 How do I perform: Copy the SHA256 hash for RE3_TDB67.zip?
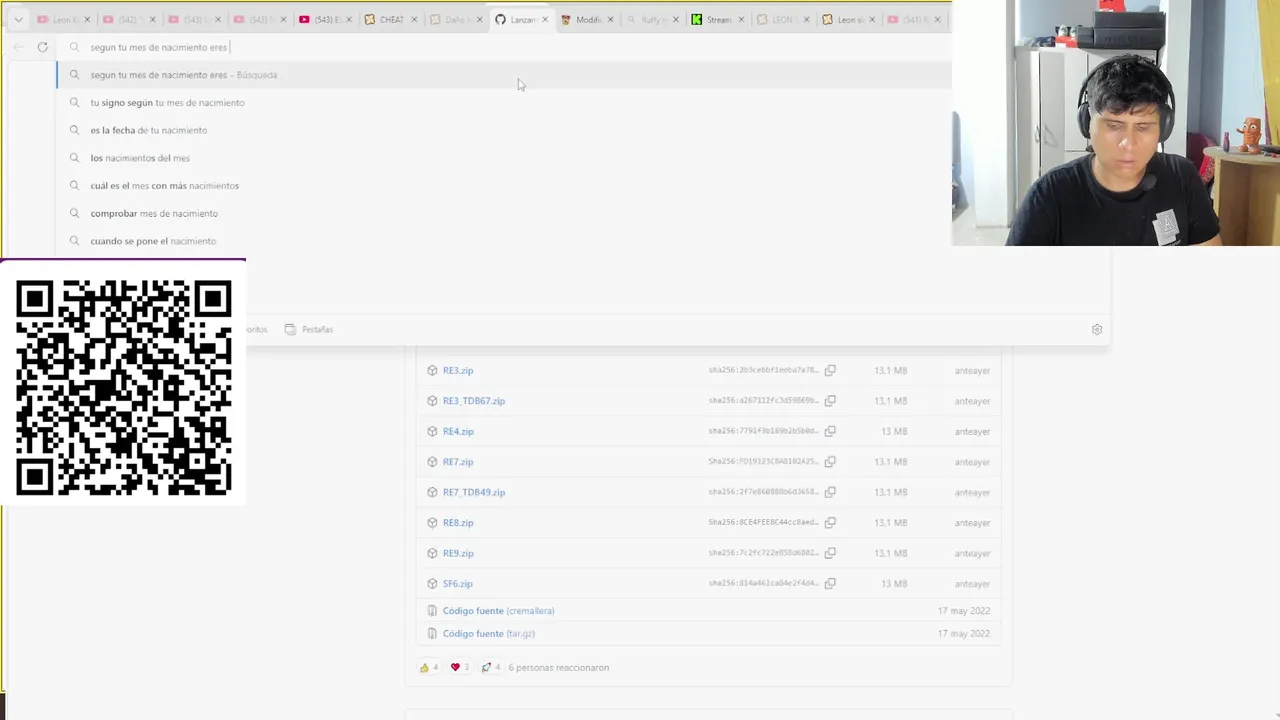point(830,401)
